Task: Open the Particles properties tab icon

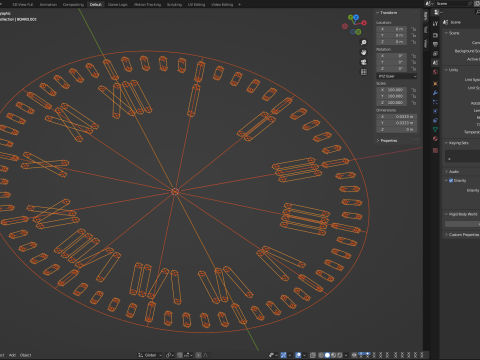Action: click(435, 102)
